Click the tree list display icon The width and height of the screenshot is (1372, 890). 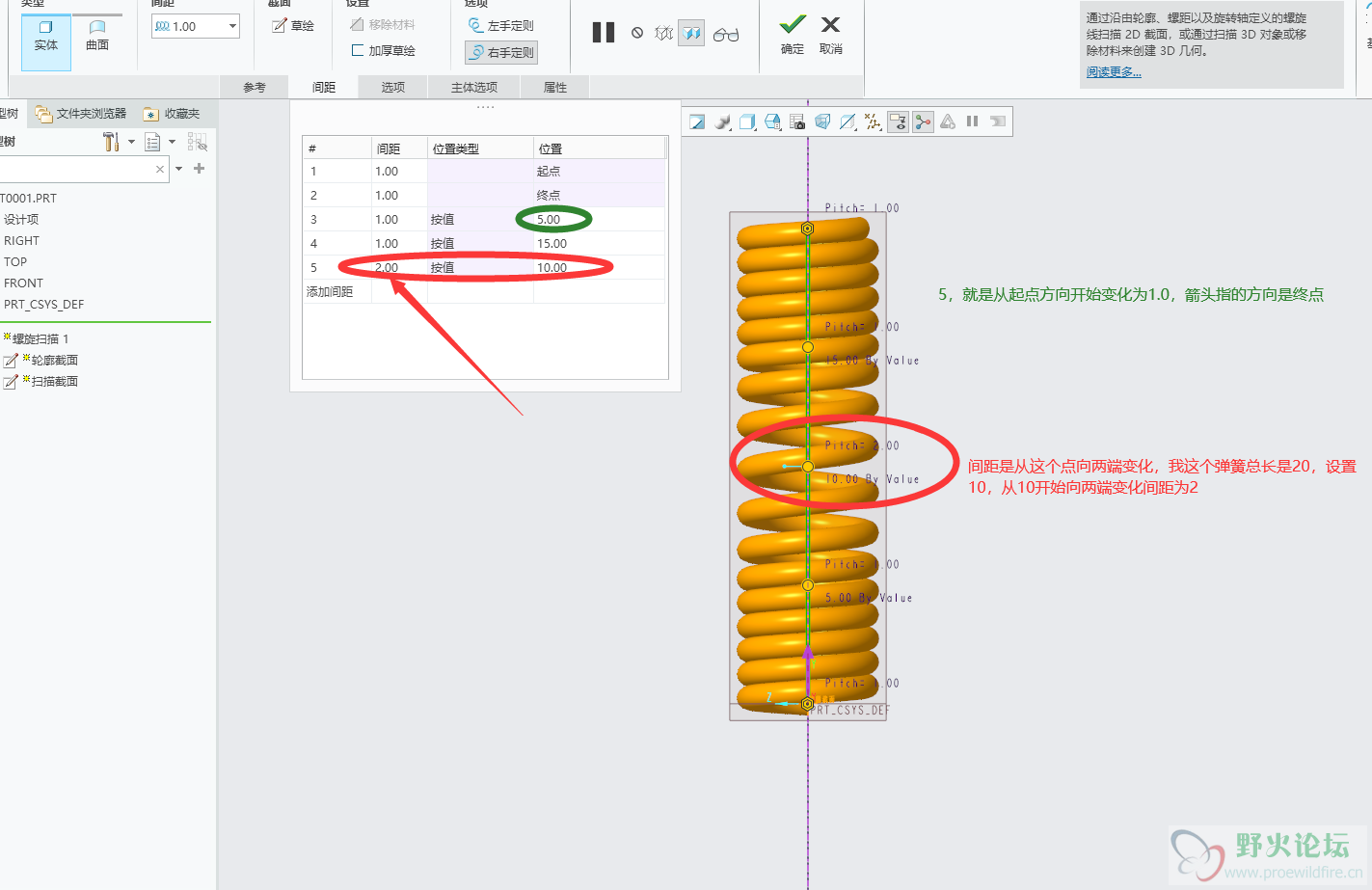(x=152, y=142)
